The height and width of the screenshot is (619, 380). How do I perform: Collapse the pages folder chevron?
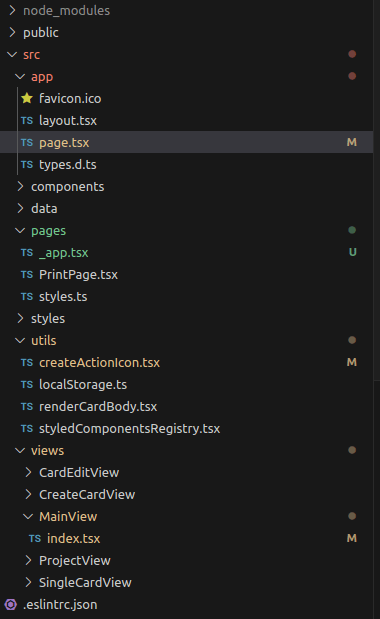[20, 231]
